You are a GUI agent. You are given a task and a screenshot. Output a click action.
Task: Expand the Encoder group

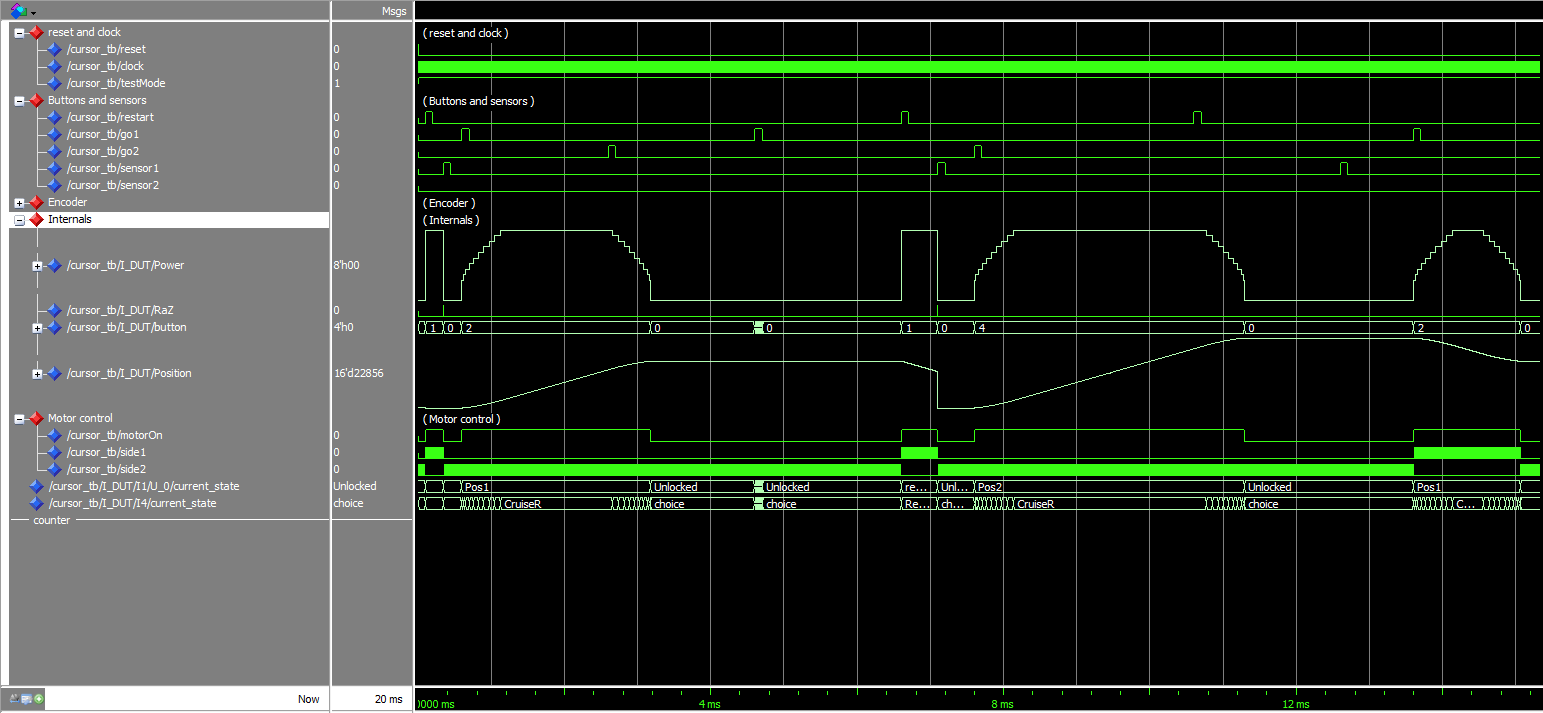tap(20, 203)
